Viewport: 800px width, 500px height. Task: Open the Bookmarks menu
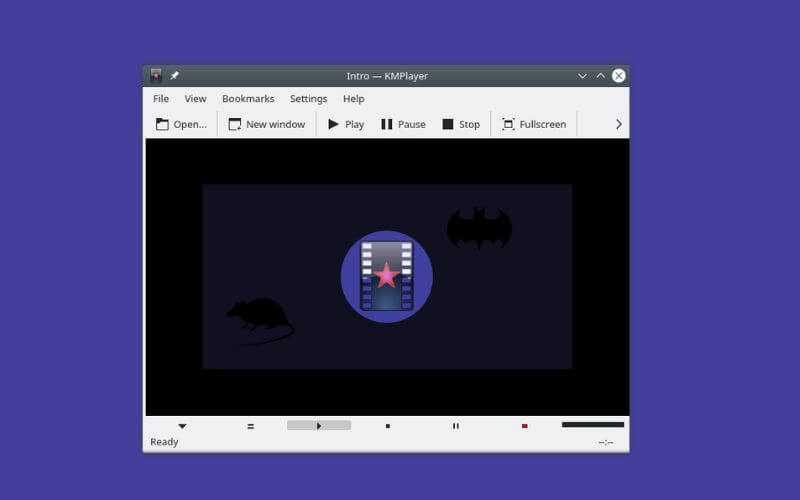tap(248, 99)
